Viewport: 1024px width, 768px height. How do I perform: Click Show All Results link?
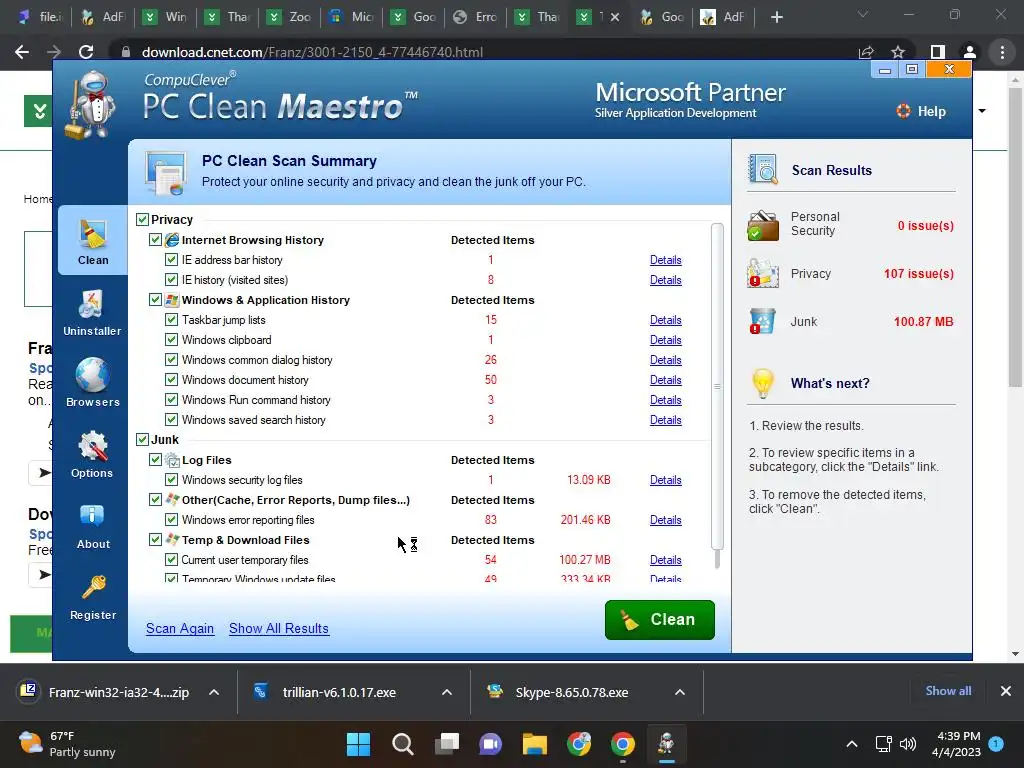279,628
